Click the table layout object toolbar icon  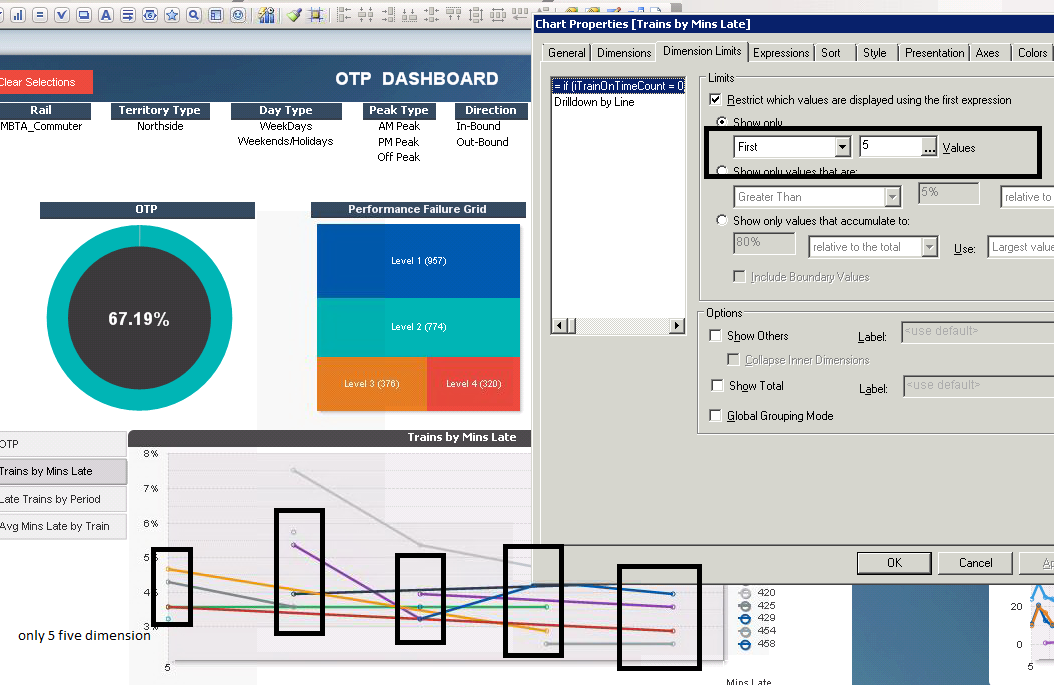216,15
